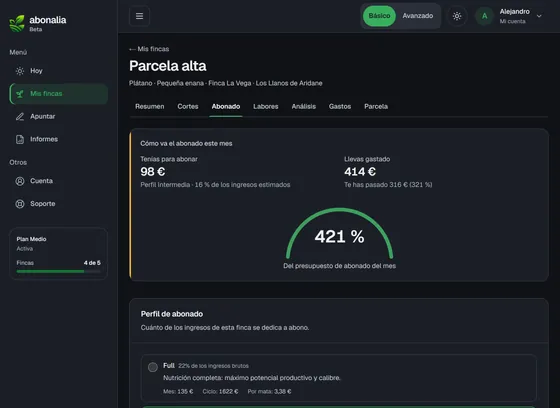This screenshot has height=408, width=560.
Task: Switch to Básico mode
Action: click(x=379, y=16)
